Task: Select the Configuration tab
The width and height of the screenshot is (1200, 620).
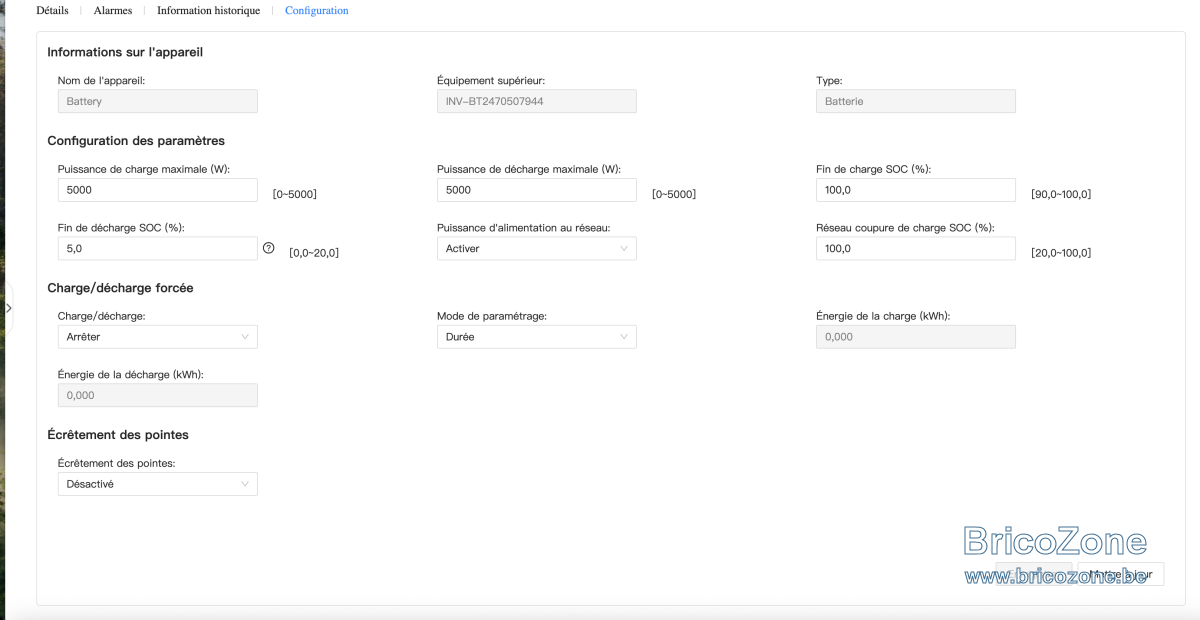Action: click(317, 10)
